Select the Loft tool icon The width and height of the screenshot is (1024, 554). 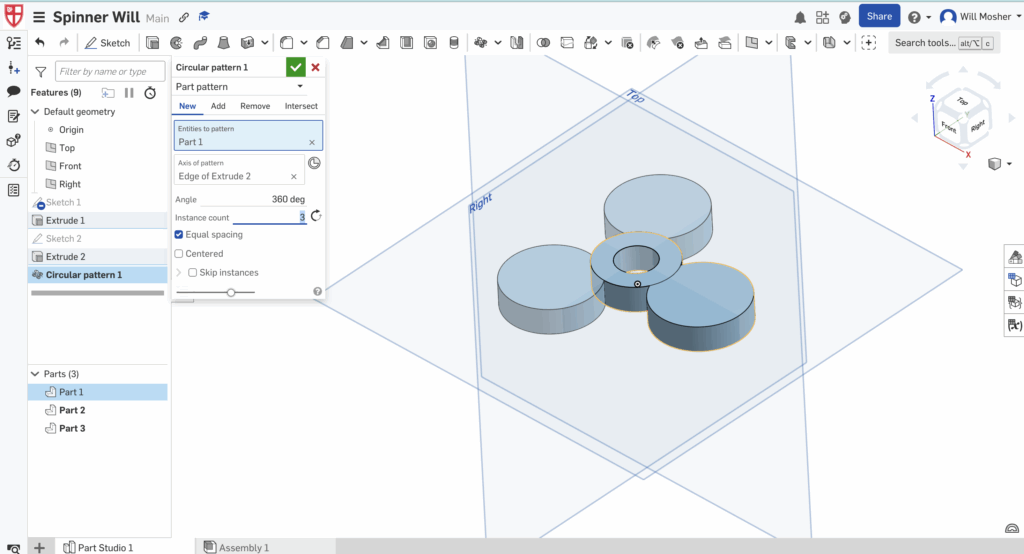pyautogui.click(x=223, y=43)
